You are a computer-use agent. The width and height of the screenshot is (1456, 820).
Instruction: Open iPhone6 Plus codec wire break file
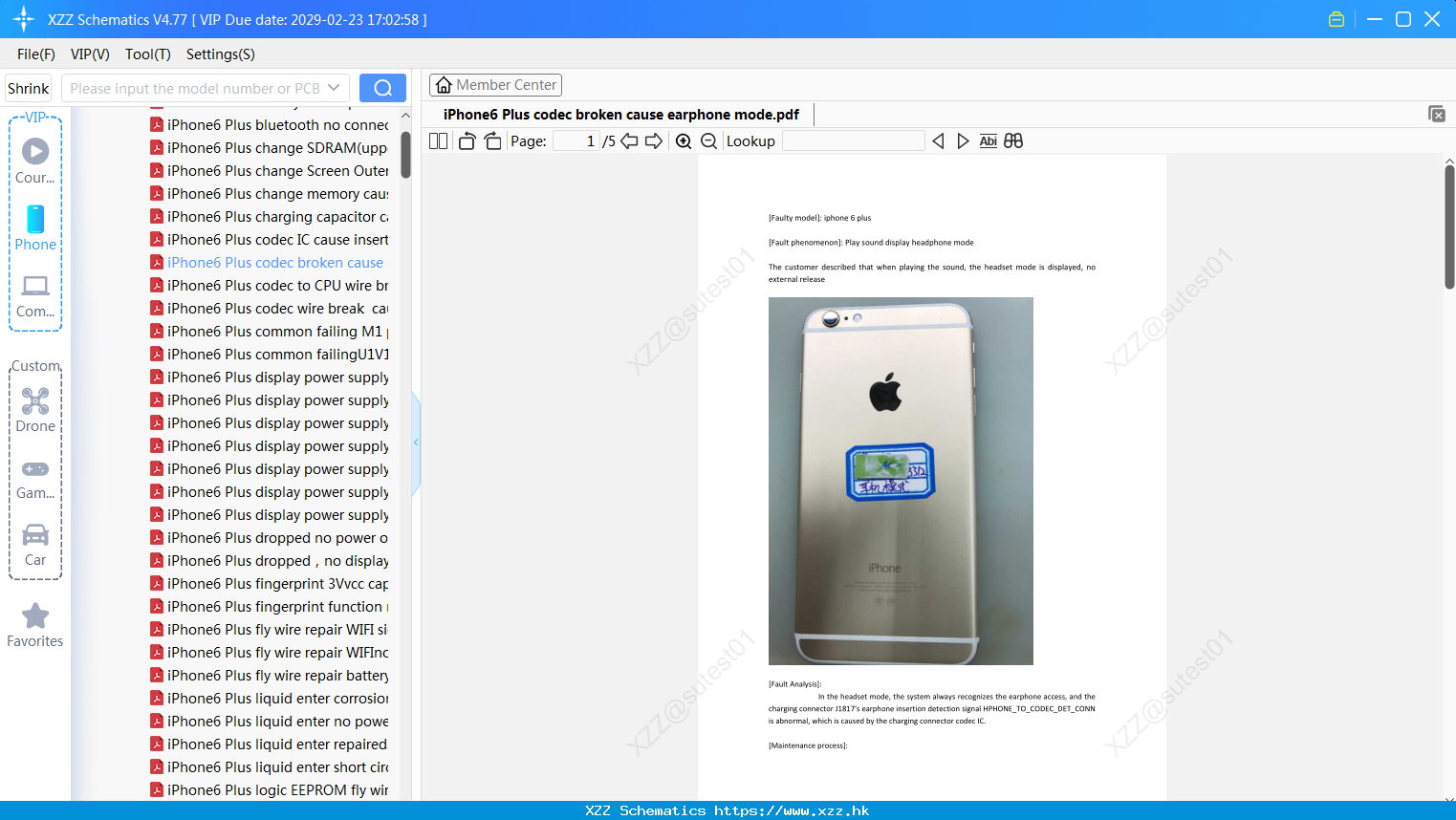coord(270,309)
